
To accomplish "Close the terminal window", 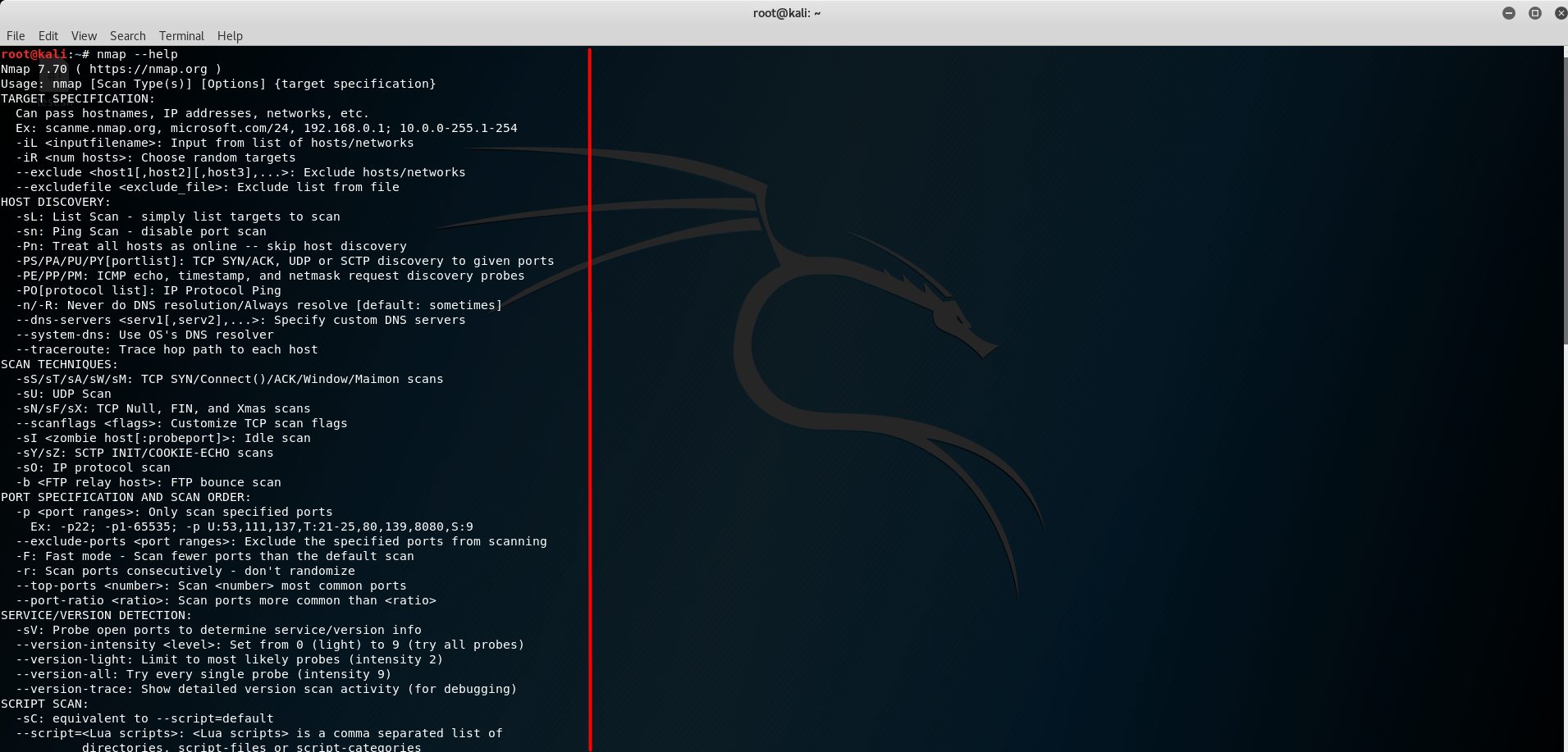I will (x=1561, y=13).
